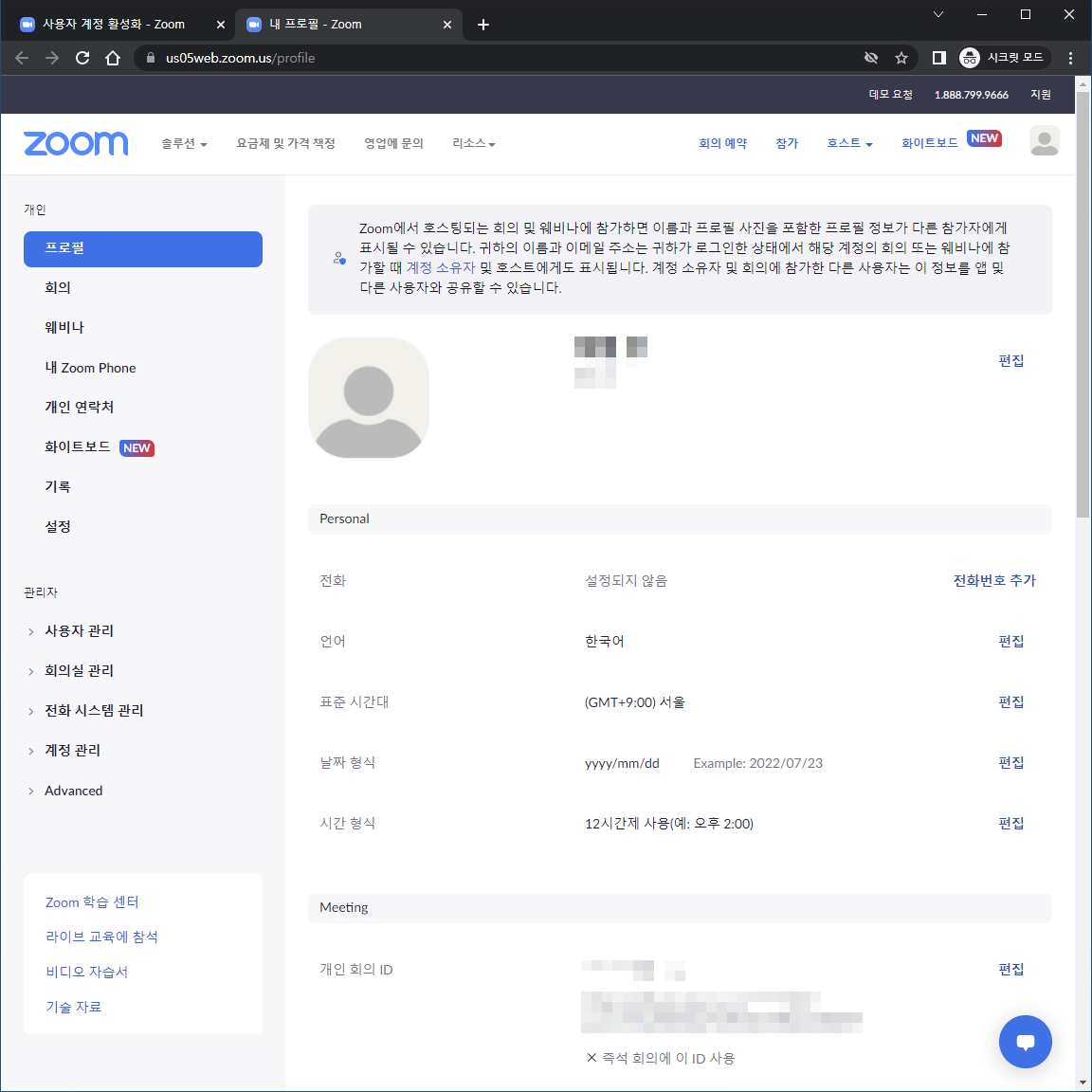Edit the 시간 형식 setting
Screen dimensions: 1092x1092
[1010, 823]
